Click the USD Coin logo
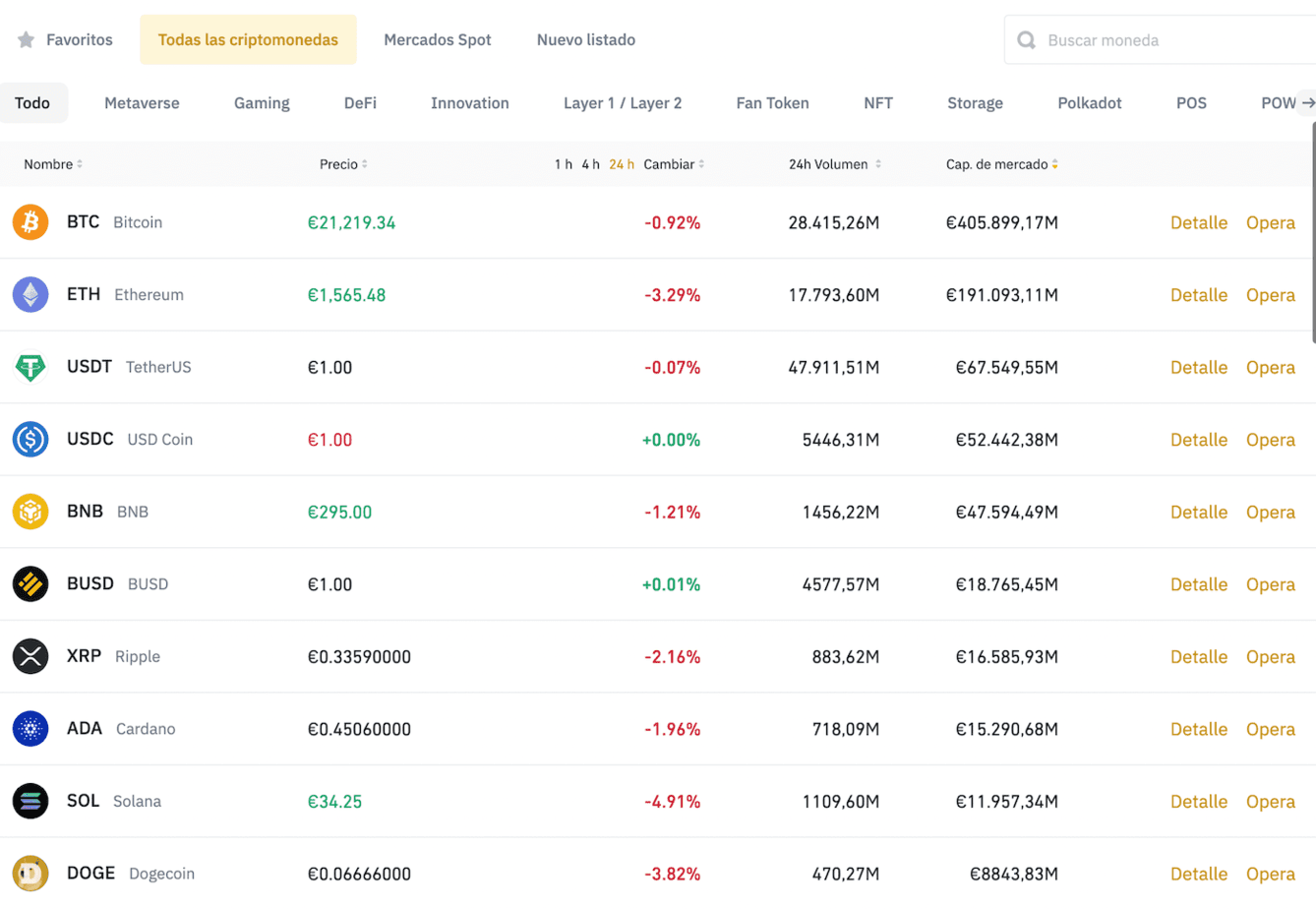Image resolution: width=1316 pixels, height=909 pixels. [30, 439]
